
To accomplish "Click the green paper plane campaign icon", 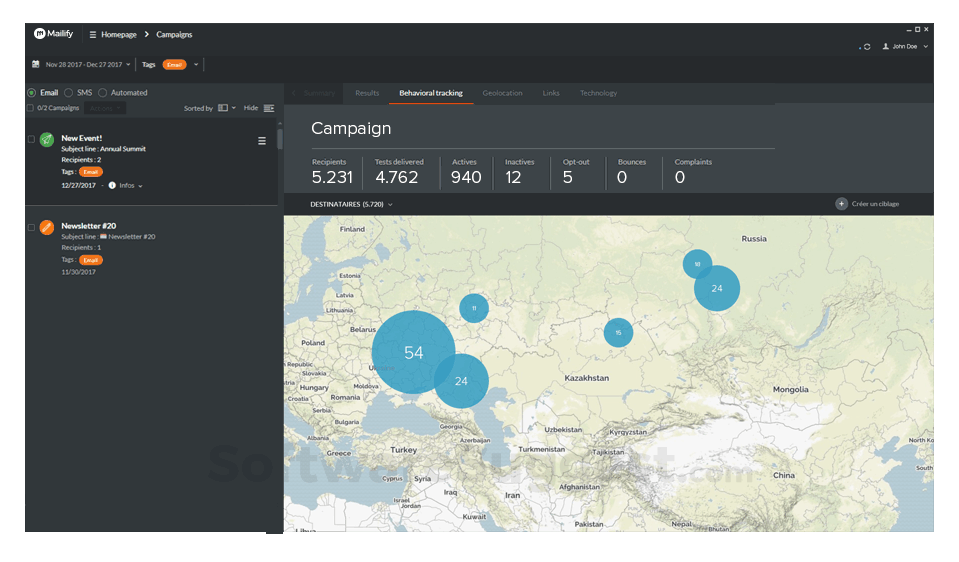I will (x=47, y=140).
